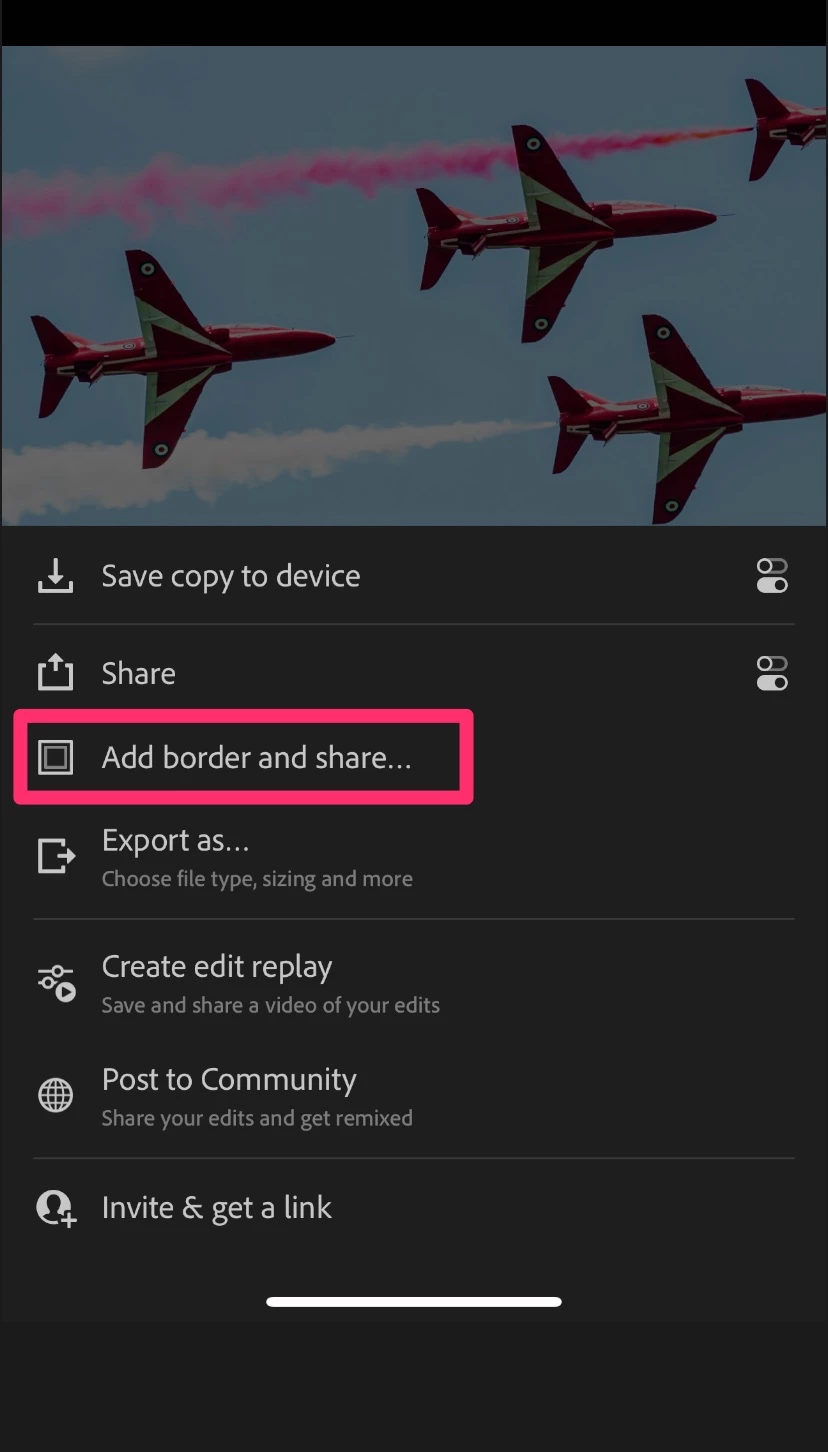Select Create edit replay
Screen dimensions: 828x1452
pos(217,968)
